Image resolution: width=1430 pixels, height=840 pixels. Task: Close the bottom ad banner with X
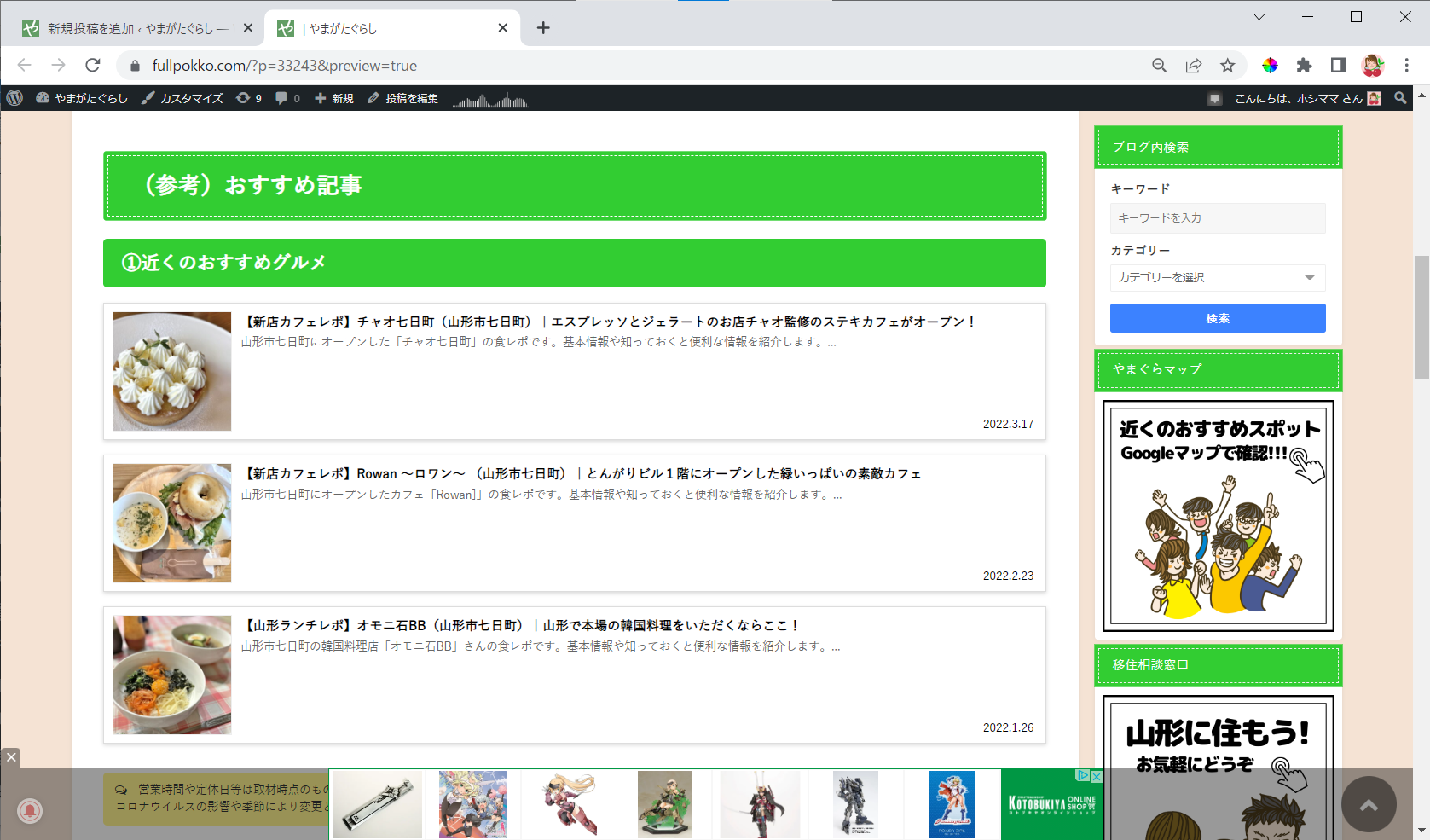(10, 757)
